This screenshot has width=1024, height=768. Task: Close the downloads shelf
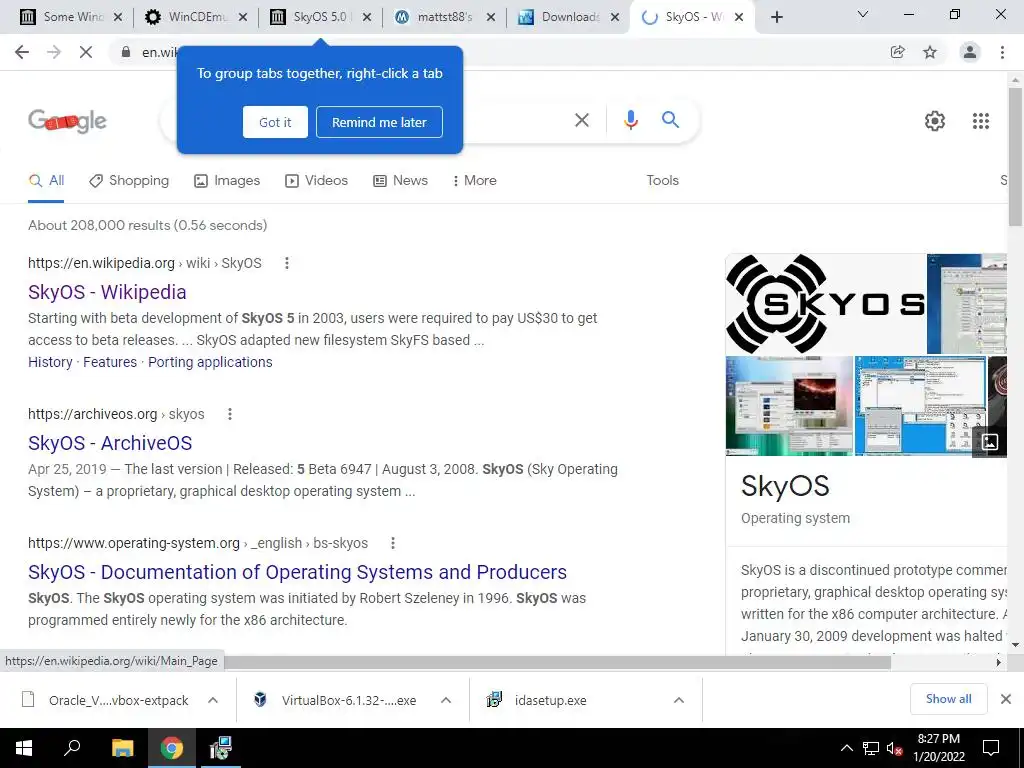point(1006,699)
